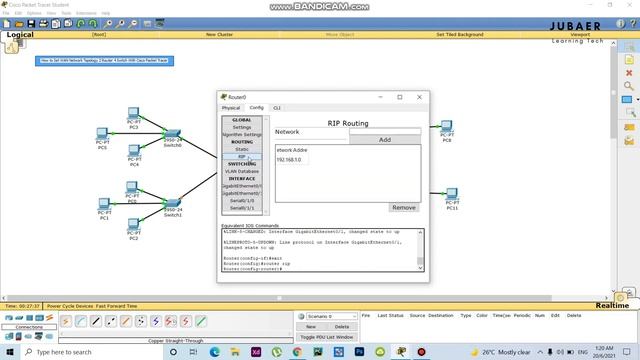Select the Add Simple PDU envelope tool
The height and width of the screenshot is (360, 640).
[629, 127]
